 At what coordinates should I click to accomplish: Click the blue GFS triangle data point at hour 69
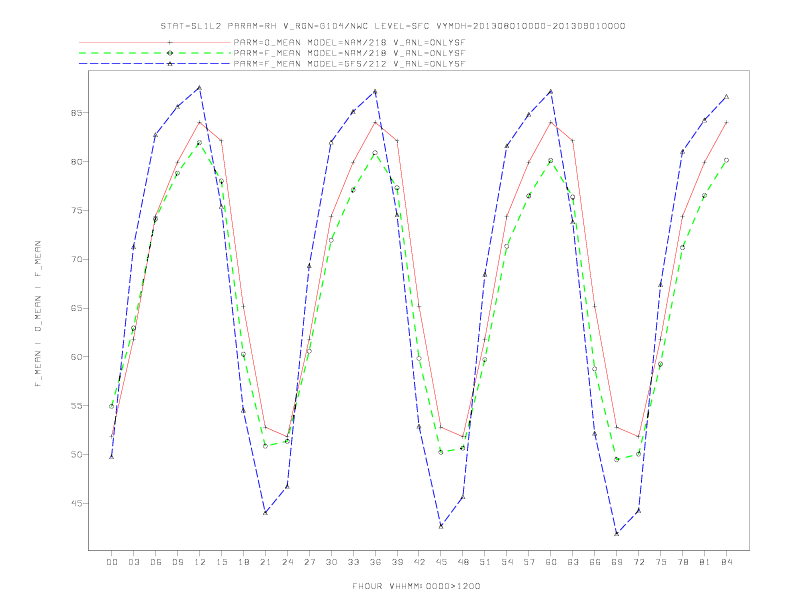pyautogui.click(x=617, y=534)
